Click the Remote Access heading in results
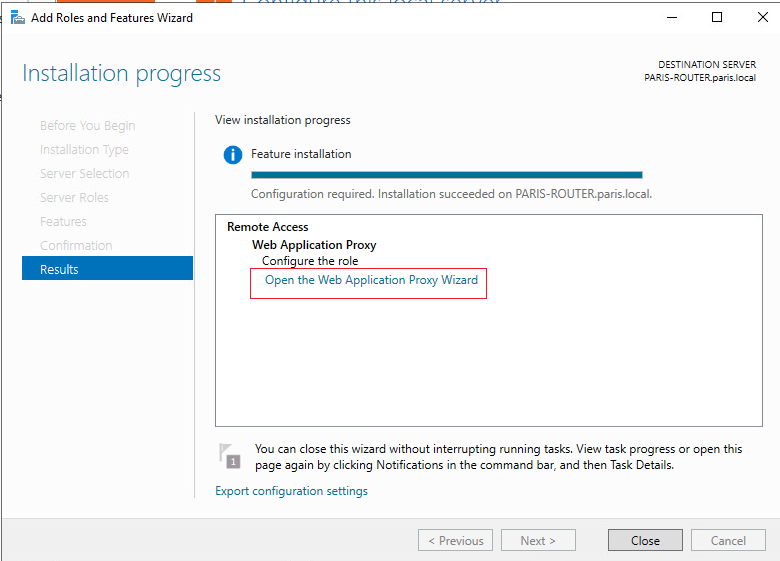The width and height of the screenshot is (780, 561). 268,227
